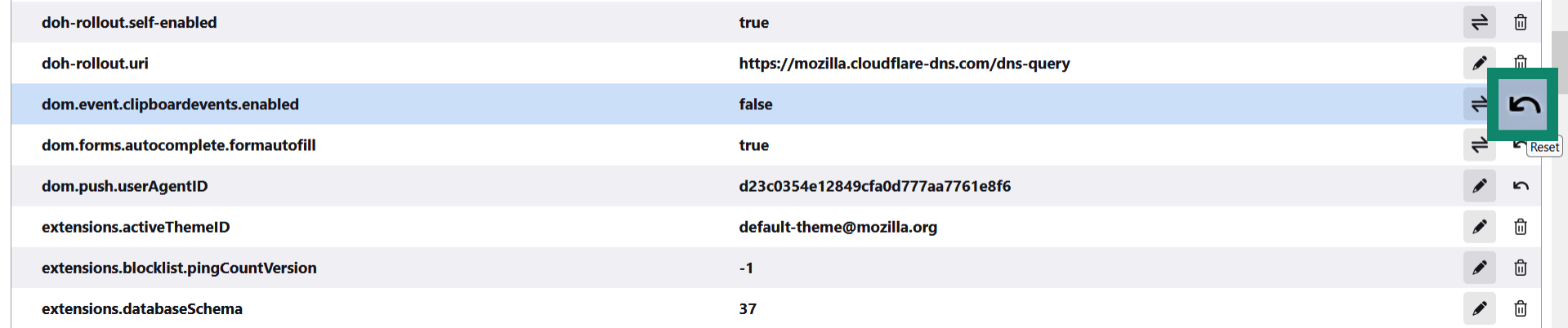
Task: Toggle the doh-rollout.self-enabled preference value
Action: (1479, 22)
